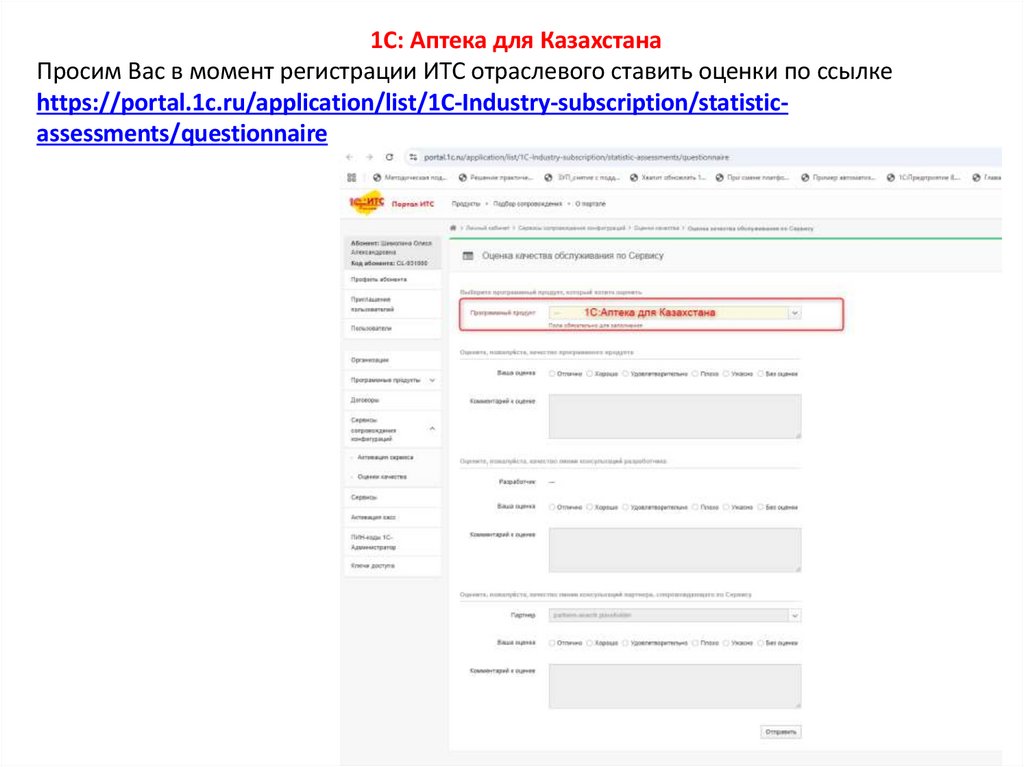The width and height of the screenshot is (1024, 767).
Task: Open the 'Подбор сопровождения' top menu
Action: click(x=528, y=204)
